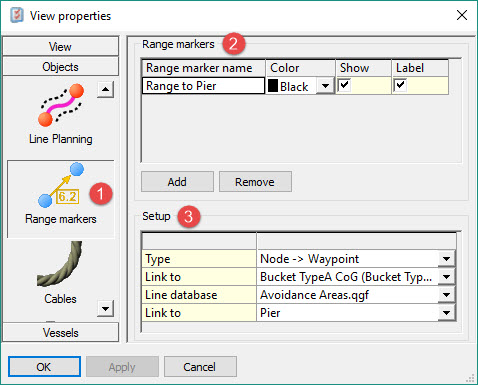Open the Cables rope icon
478x385 pixels.
pos(60,264)
